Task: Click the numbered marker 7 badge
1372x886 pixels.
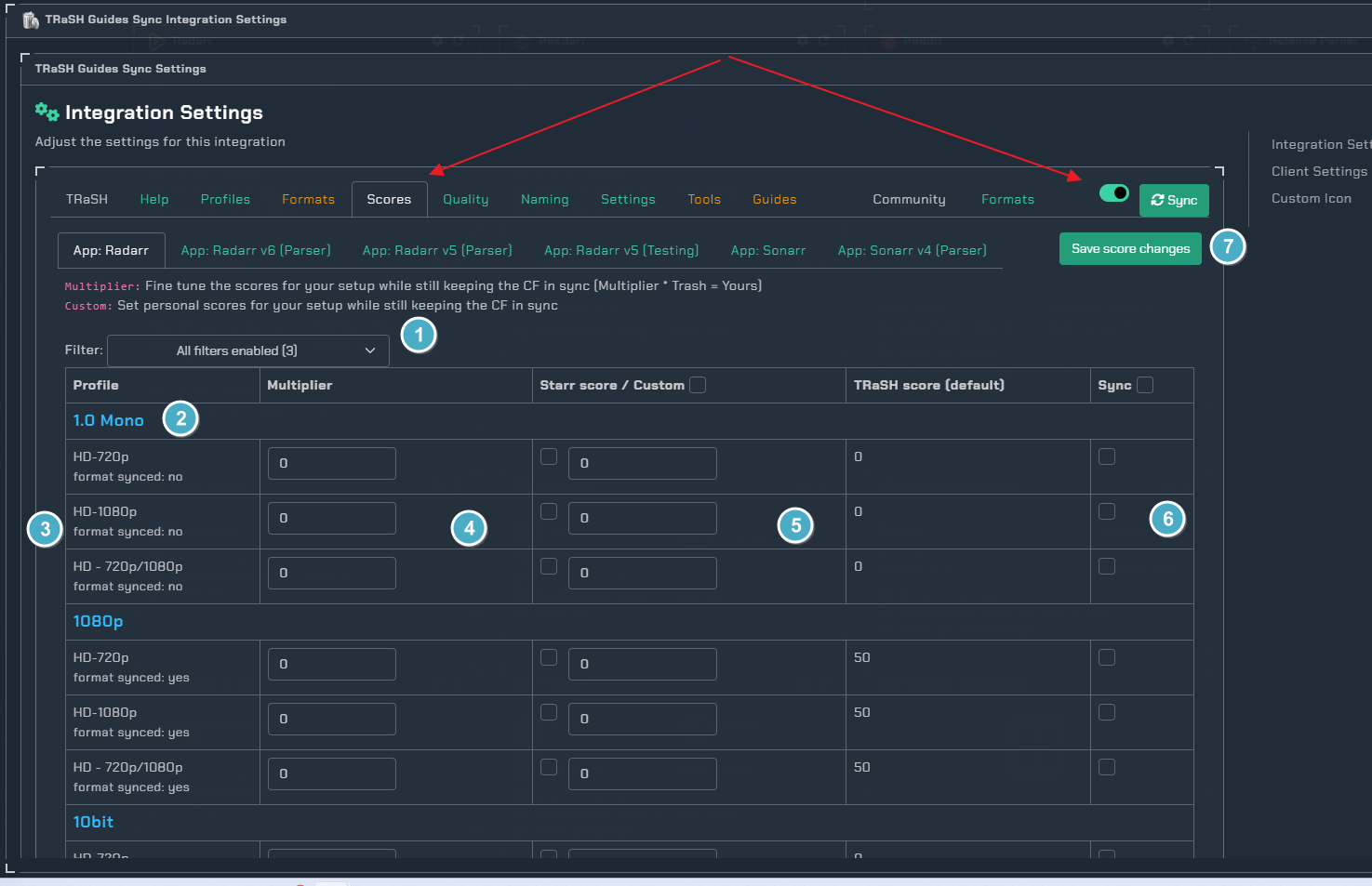Action: [x=1228, y=246]
